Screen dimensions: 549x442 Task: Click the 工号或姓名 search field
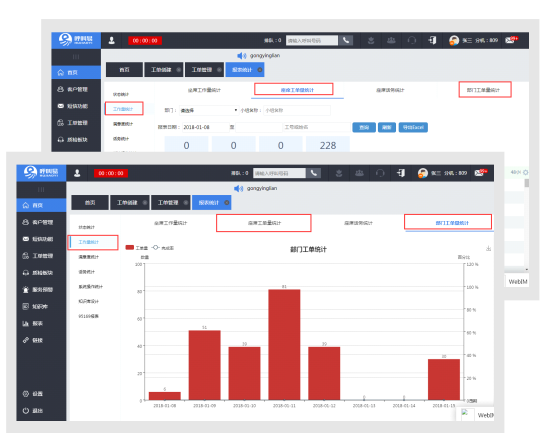pyautogui.click(x=317, y=127)
